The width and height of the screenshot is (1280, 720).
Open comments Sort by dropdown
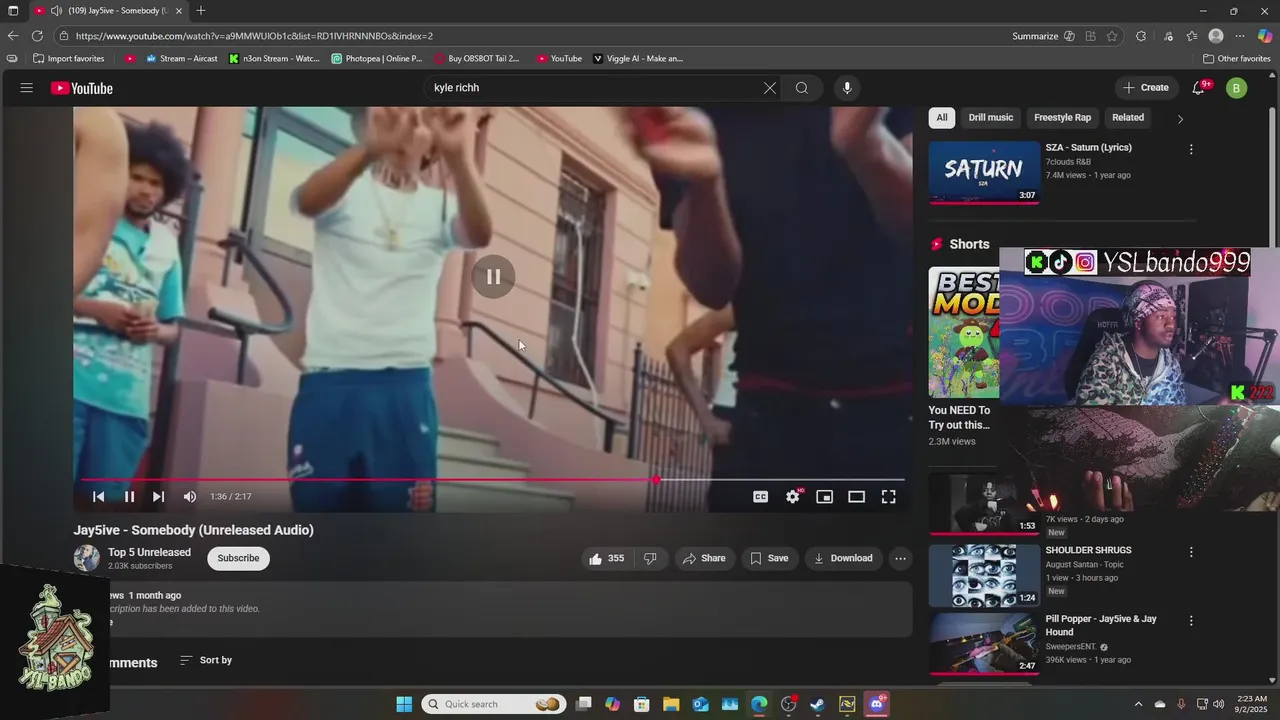206,660
